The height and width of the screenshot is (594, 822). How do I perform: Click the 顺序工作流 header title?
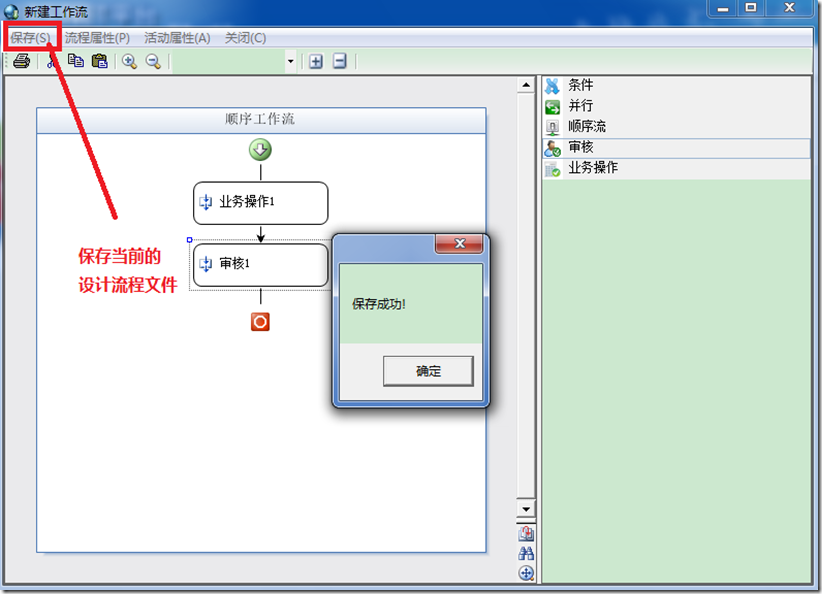coord(260,119)
